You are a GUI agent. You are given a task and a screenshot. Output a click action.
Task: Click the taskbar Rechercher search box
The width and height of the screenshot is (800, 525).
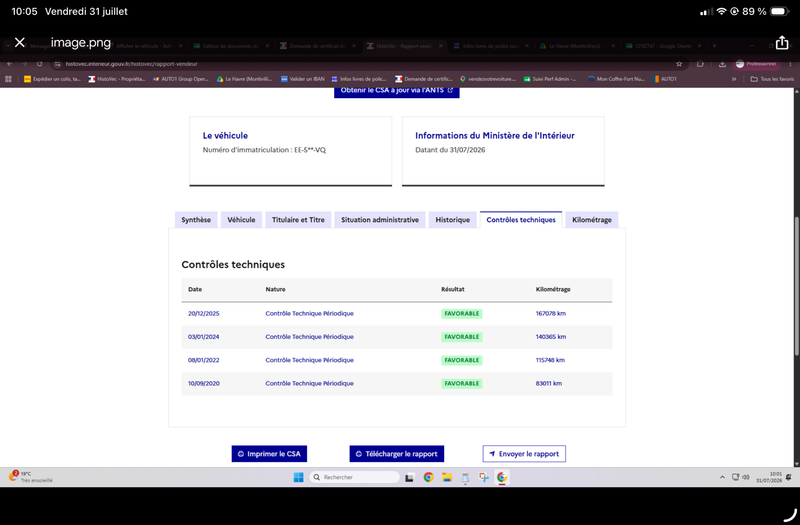(x=354, y=477)
